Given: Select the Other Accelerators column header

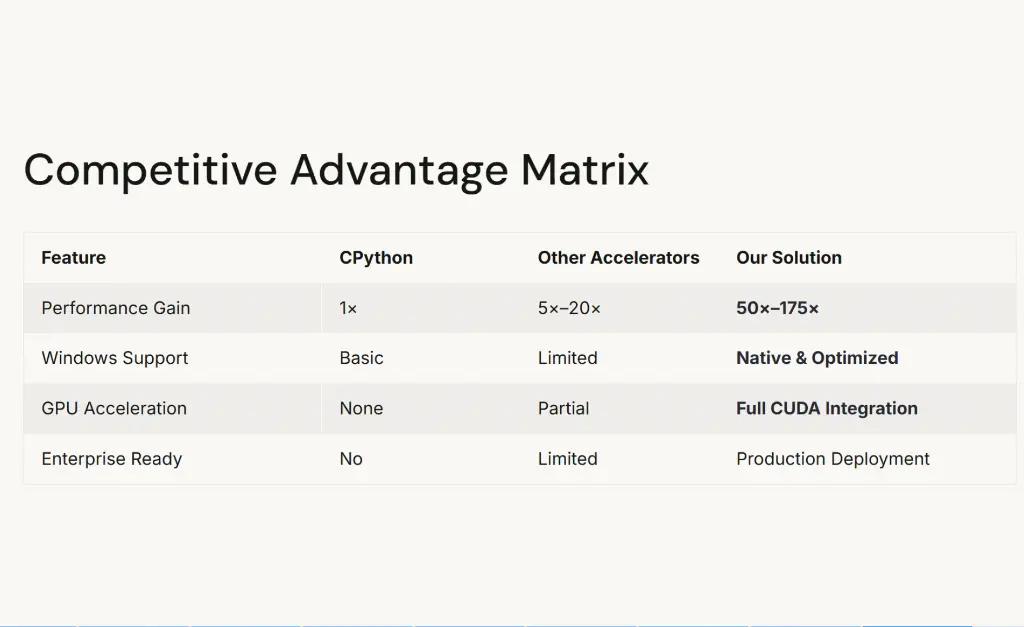Looking at the screenshot, I should pos(618,258).
